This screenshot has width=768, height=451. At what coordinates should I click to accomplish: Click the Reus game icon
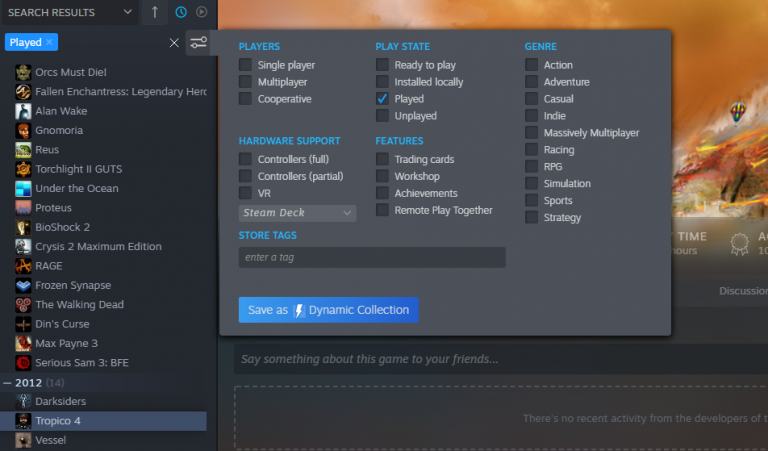click(x=23, y=150)
